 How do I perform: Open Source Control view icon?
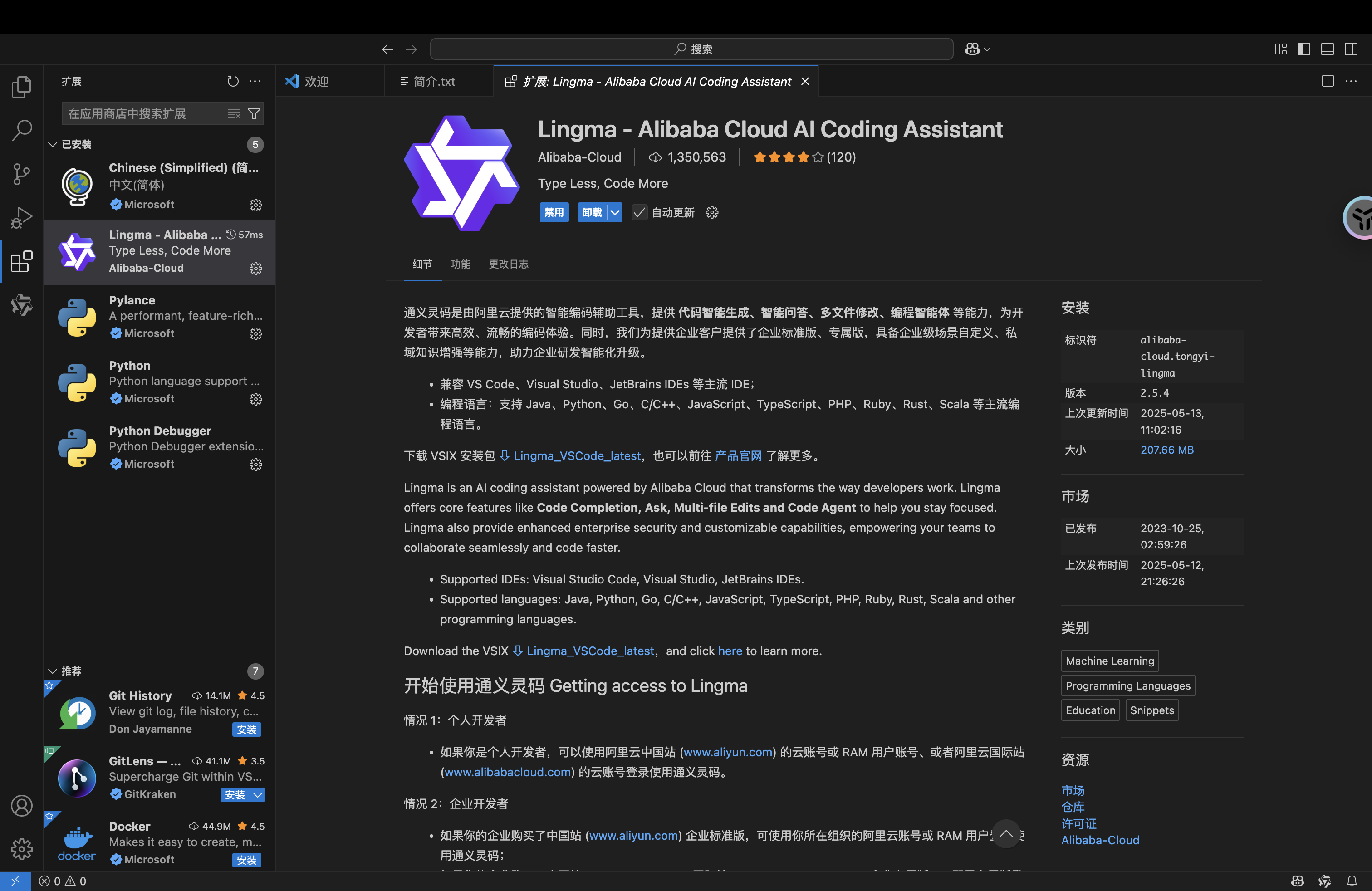pyautogui.click(x=21, y=173)
